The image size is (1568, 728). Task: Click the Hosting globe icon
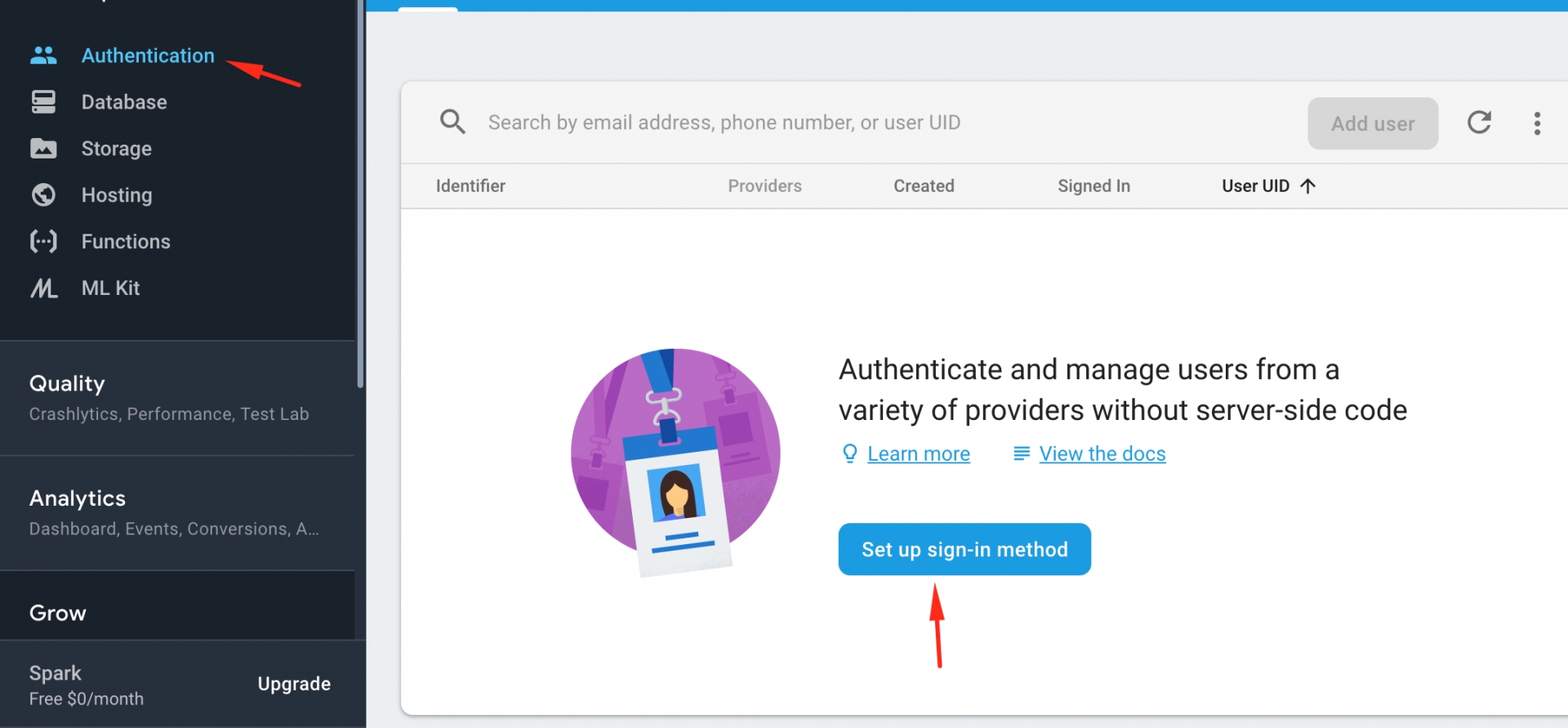coord(43,195)
